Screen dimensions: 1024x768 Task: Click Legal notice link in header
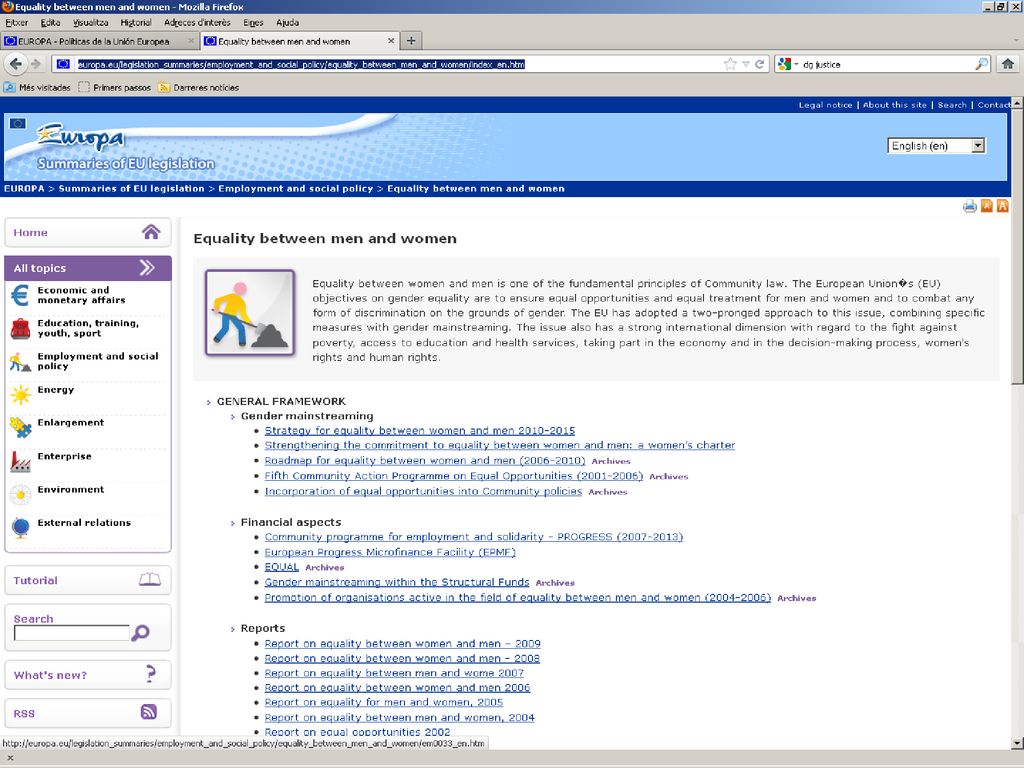pyautogui.click(x=825, y=104)
